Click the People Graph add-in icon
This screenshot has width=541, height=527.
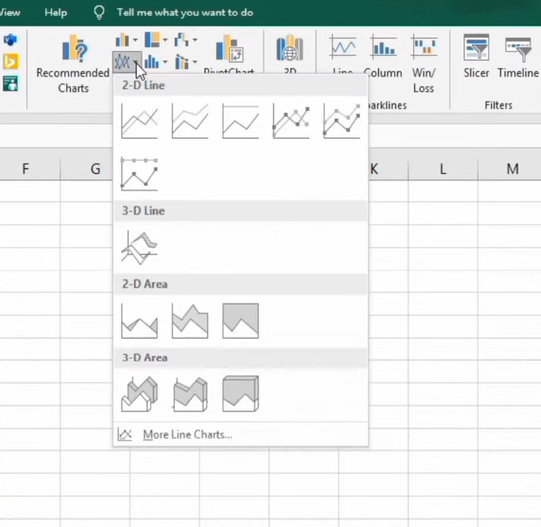(x=10, y=84)
